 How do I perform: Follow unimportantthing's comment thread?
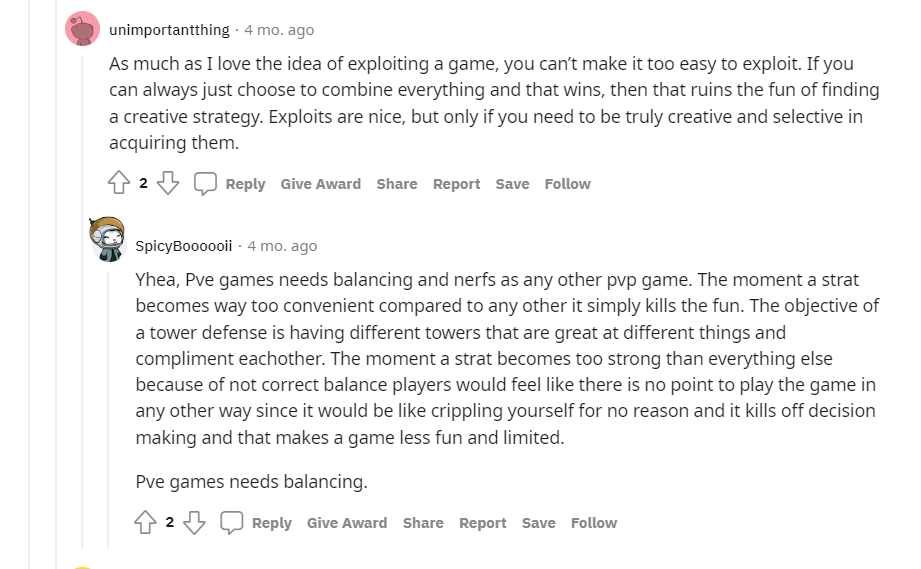point(567,184)
